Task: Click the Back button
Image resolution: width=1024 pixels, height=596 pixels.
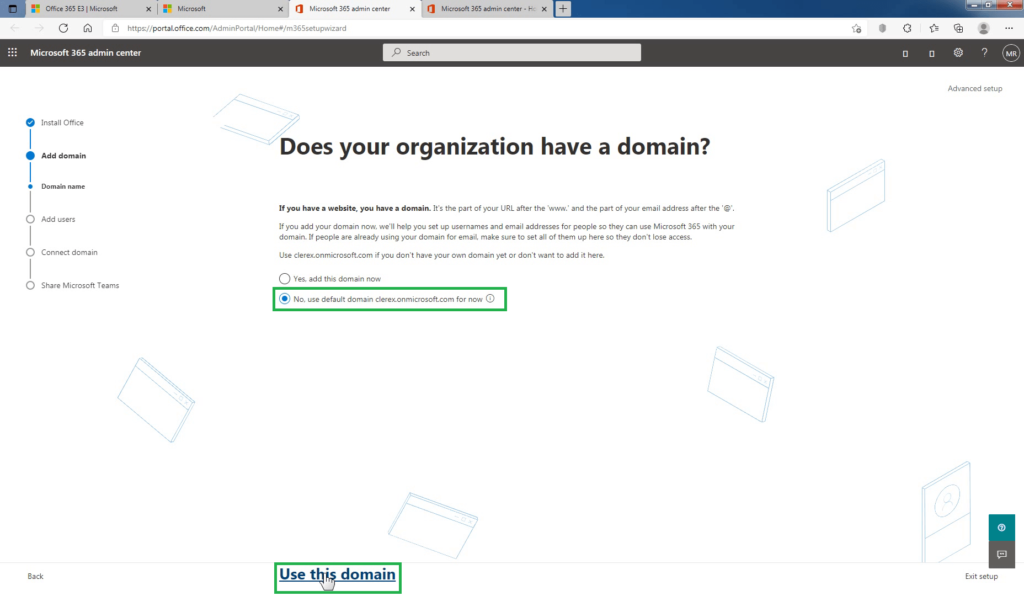Action: click(x=35, y=576)
